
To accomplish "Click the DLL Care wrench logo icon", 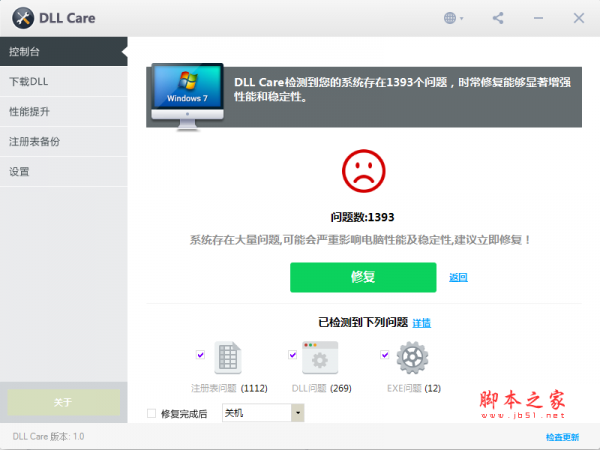I will pyautogui.click(x=23, y=18).
